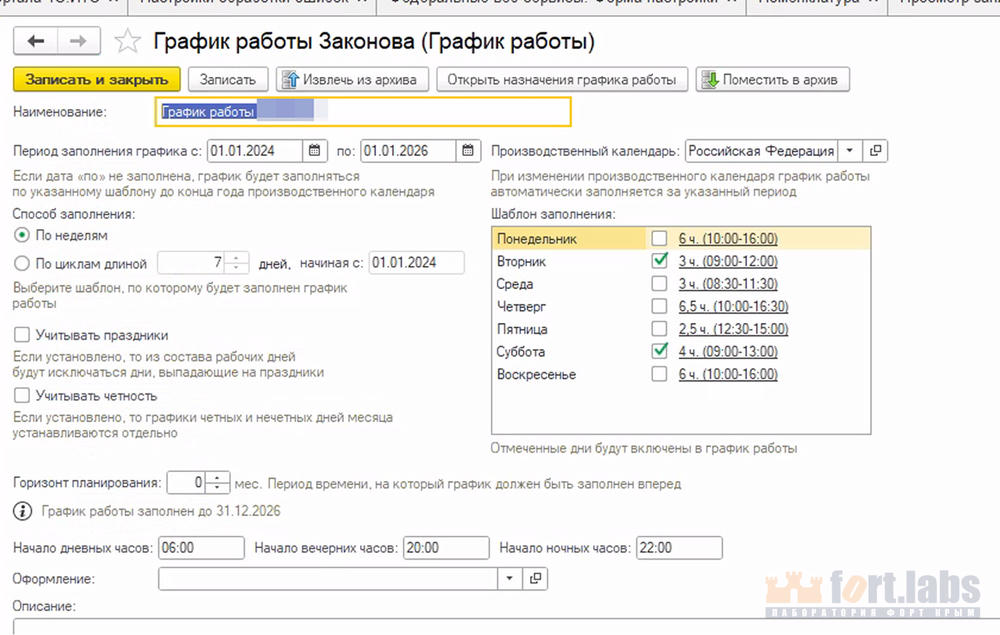Open calendar picker for period start date
The width and height of the screenshot is (1000, 635).
(315, 151)
